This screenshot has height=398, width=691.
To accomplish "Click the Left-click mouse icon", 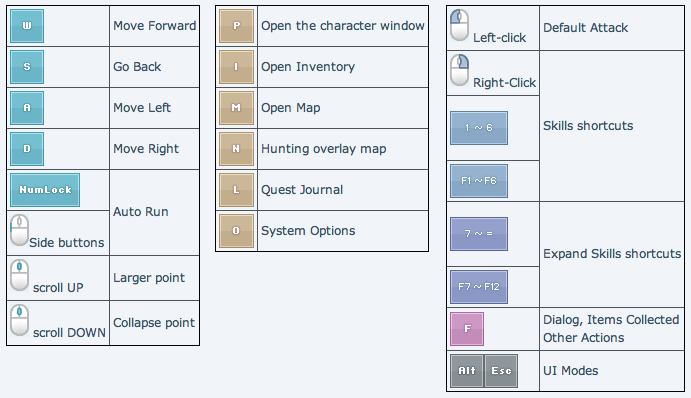I will [x=459, y=25].
